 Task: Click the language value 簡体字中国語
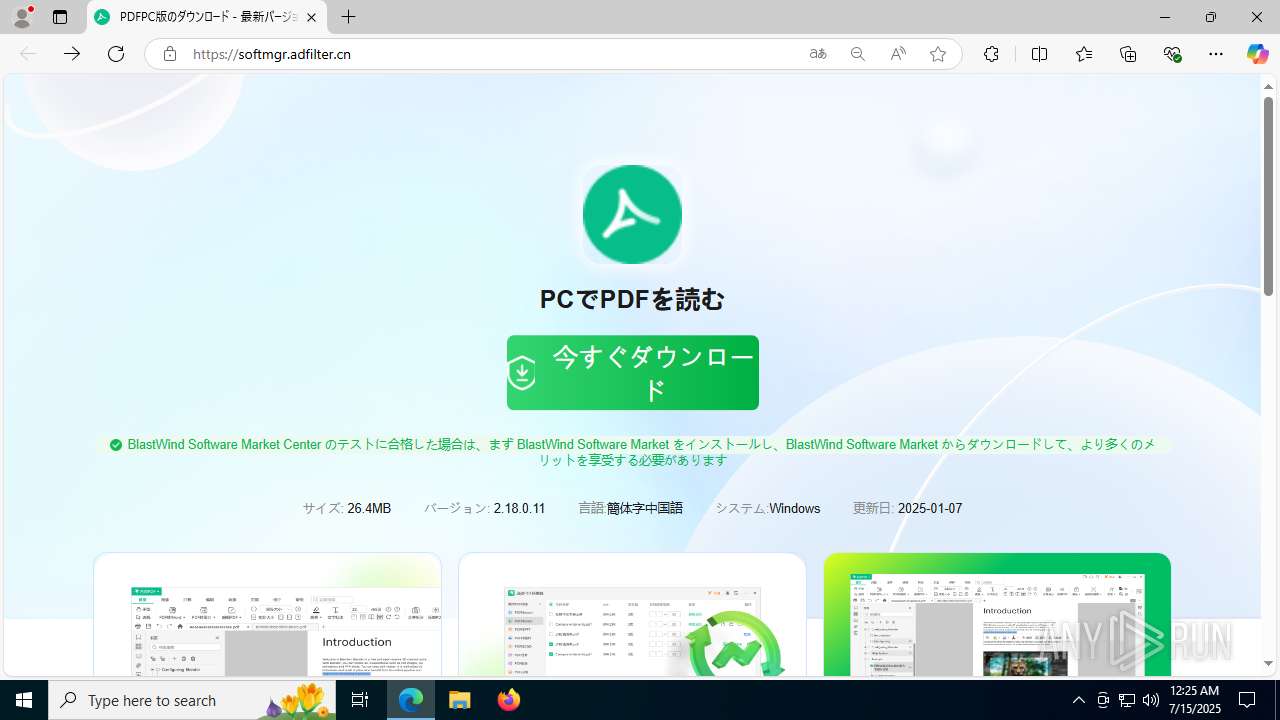click(645, 508)
